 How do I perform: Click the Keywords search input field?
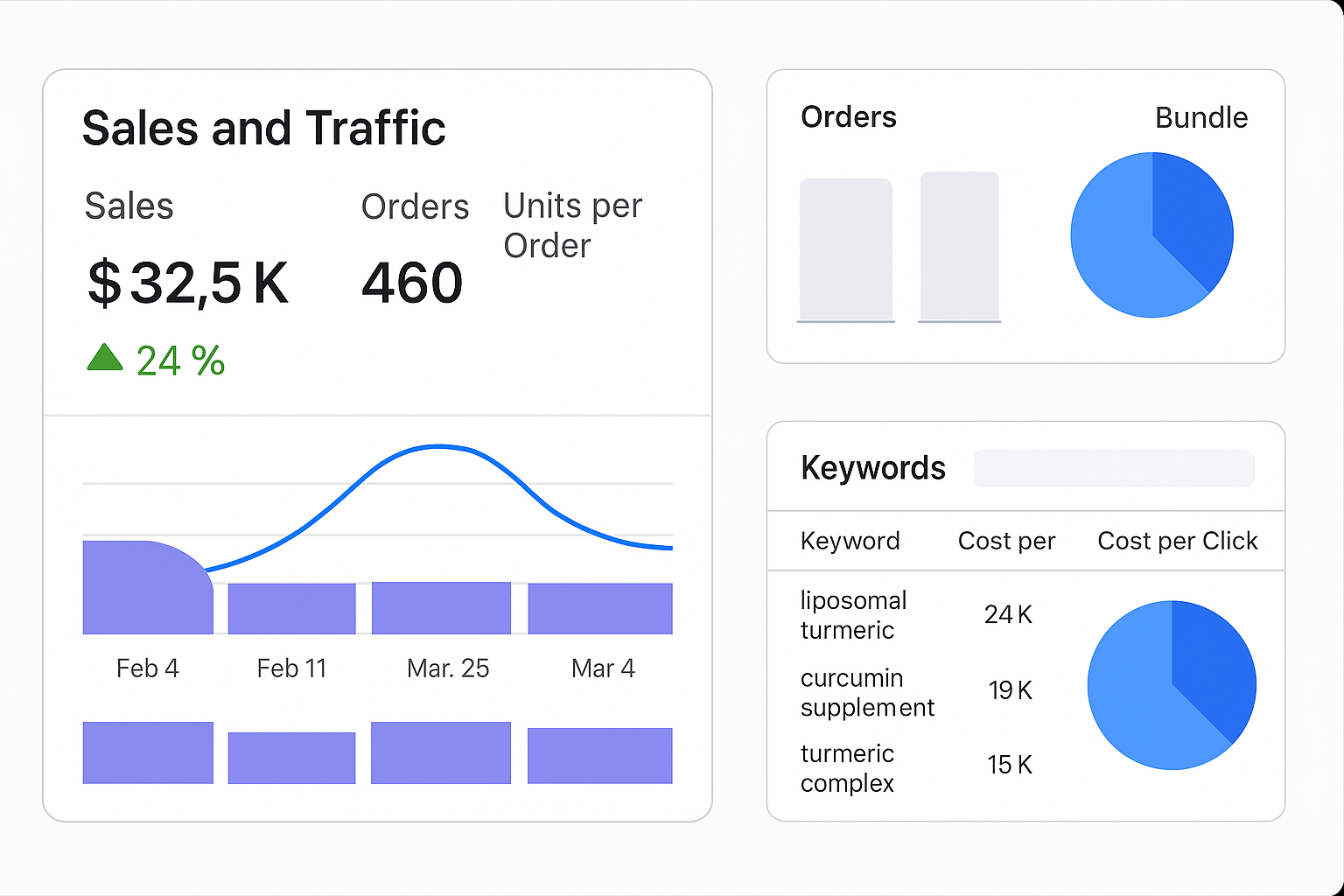point(1114,469)
